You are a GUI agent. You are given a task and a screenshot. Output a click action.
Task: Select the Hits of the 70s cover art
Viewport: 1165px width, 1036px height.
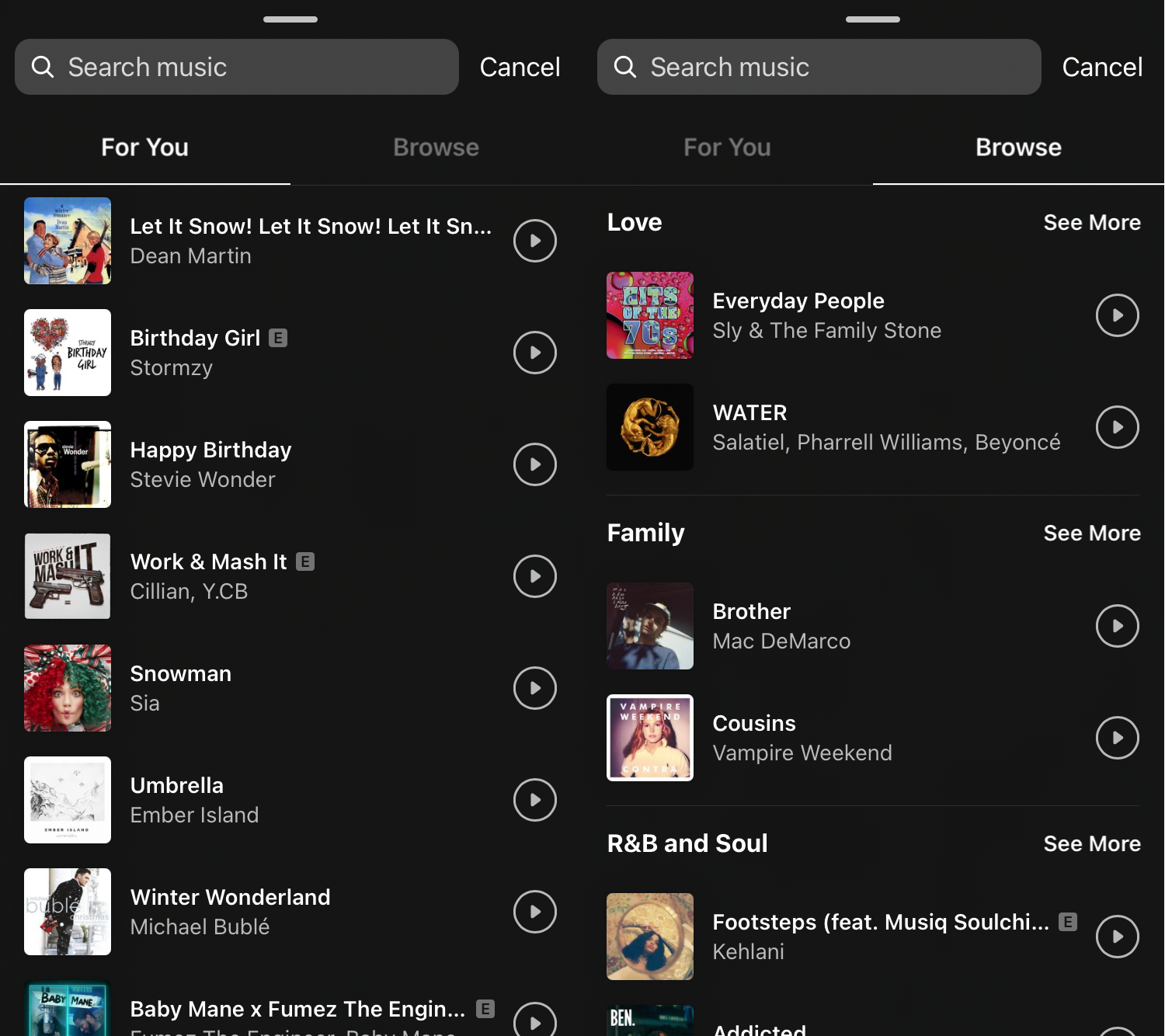650,315
